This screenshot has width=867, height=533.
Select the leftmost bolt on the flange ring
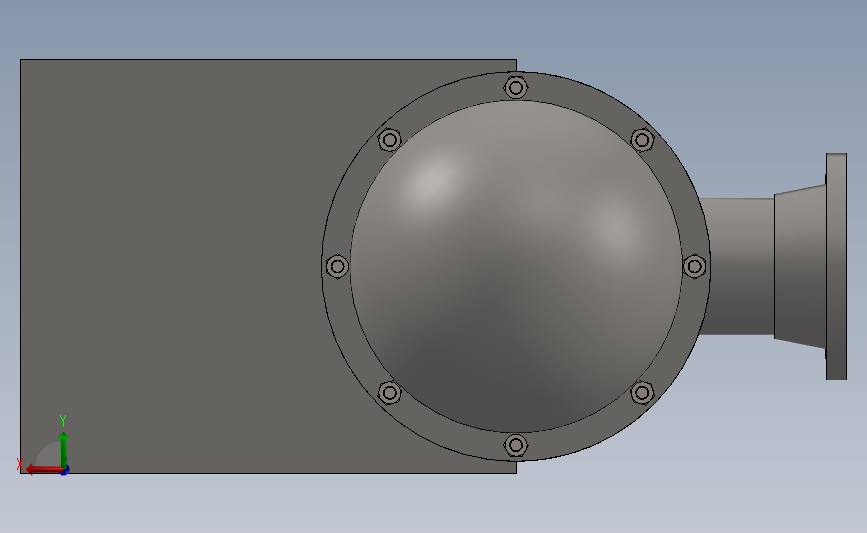click(x=337, y=266)
